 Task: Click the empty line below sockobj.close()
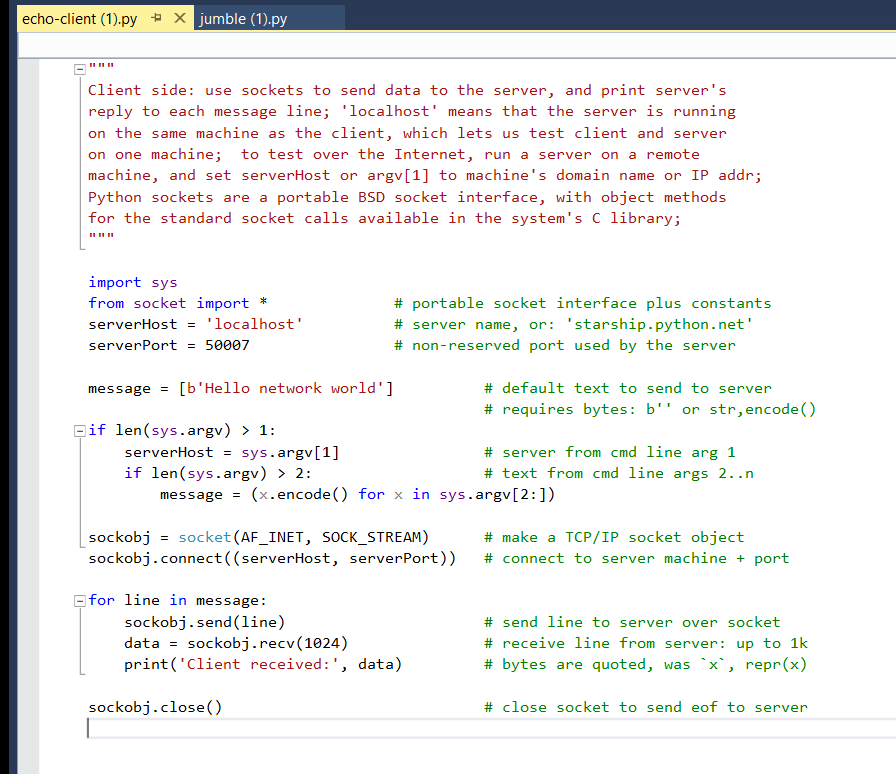(150, 728)
